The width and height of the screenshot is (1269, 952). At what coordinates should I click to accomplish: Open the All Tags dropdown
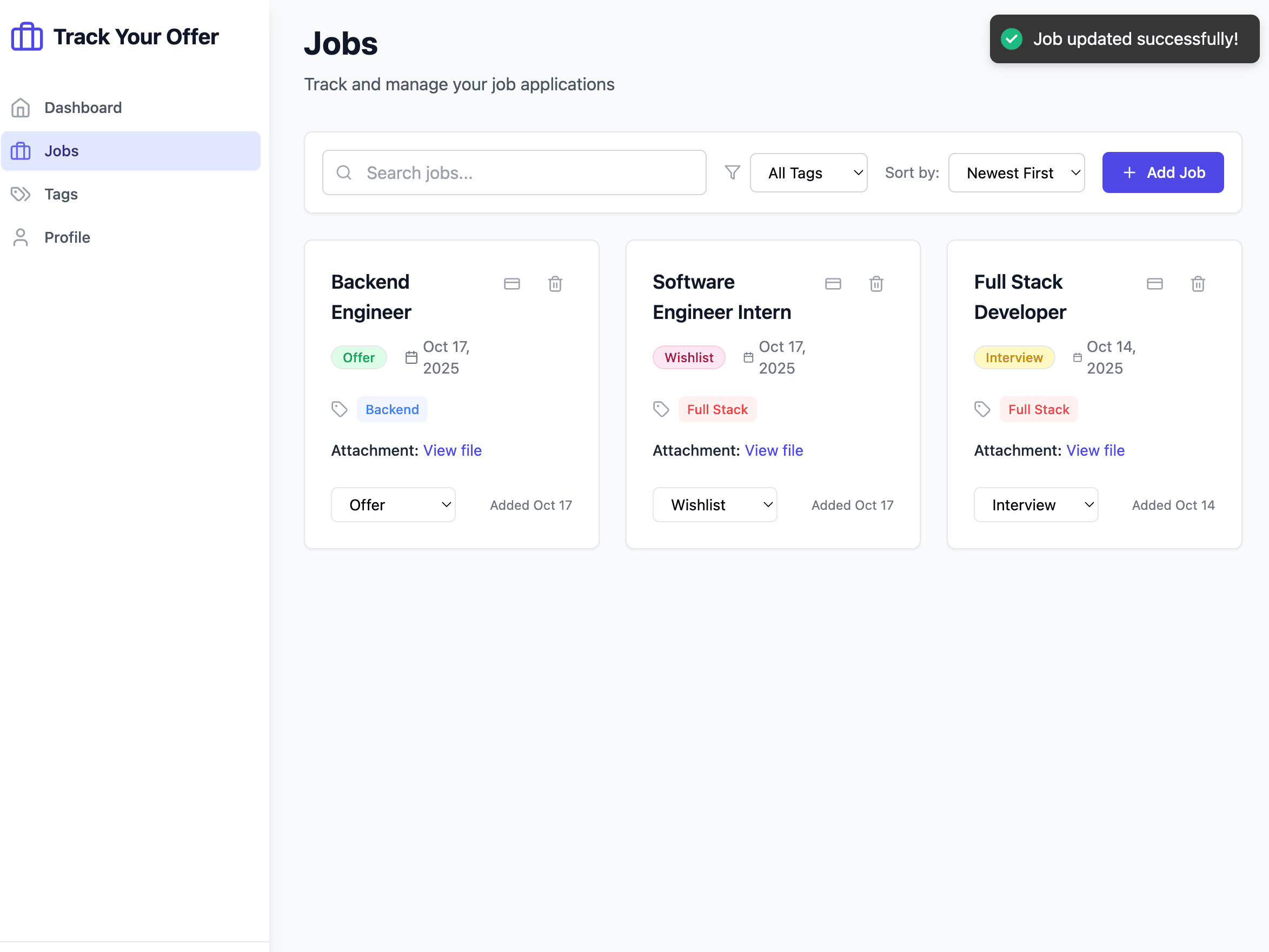tap(808, 172)
